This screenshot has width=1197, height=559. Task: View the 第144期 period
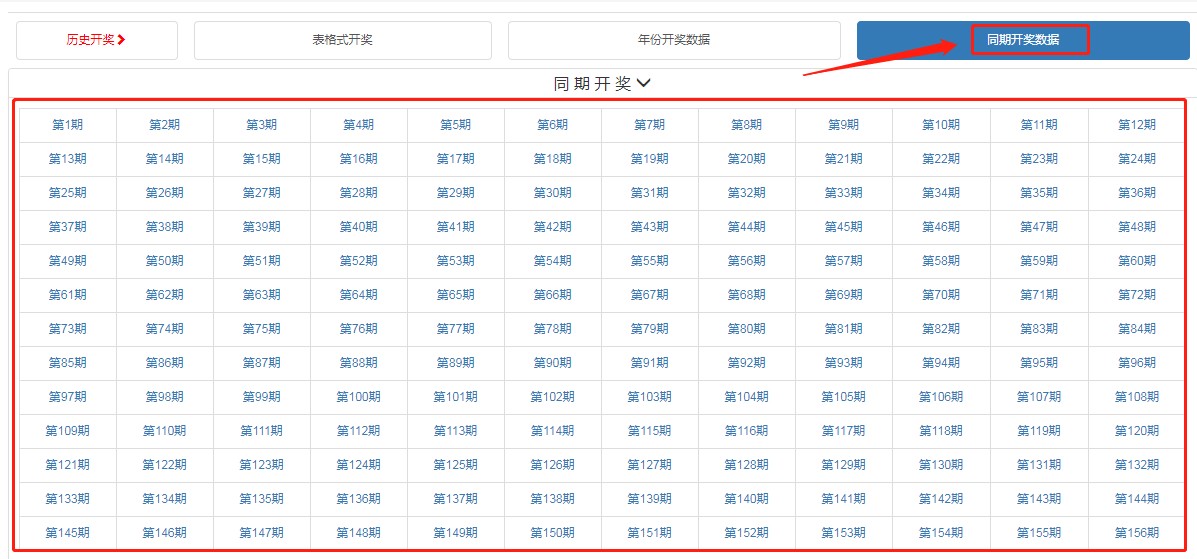click(1137, 499)
